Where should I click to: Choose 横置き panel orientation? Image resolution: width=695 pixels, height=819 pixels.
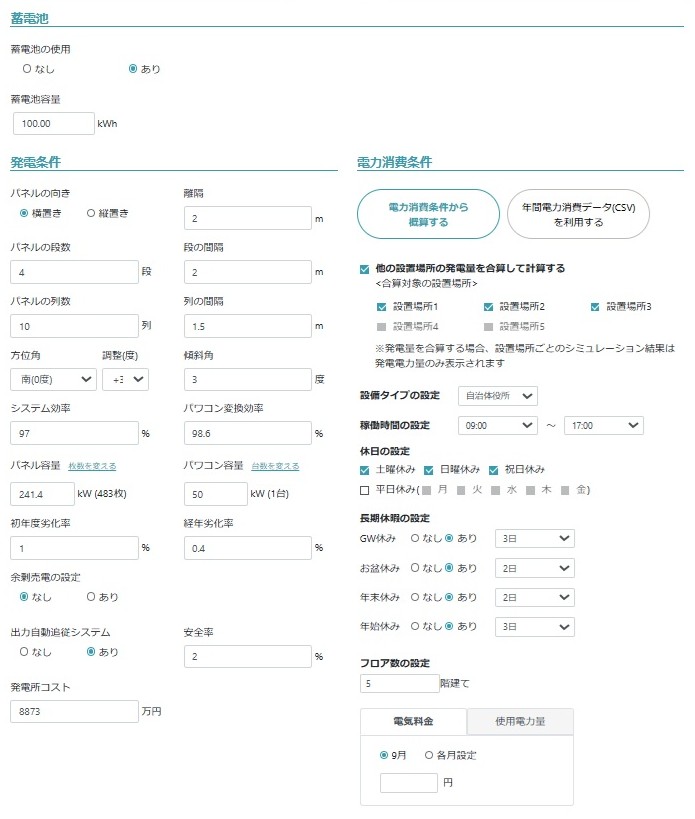[23, 213]
